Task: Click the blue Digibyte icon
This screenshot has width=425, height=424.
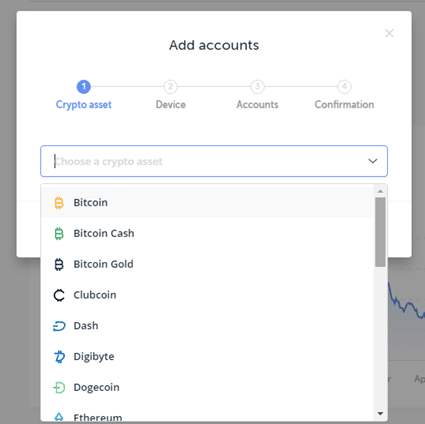Action: (x=59, y=357)
